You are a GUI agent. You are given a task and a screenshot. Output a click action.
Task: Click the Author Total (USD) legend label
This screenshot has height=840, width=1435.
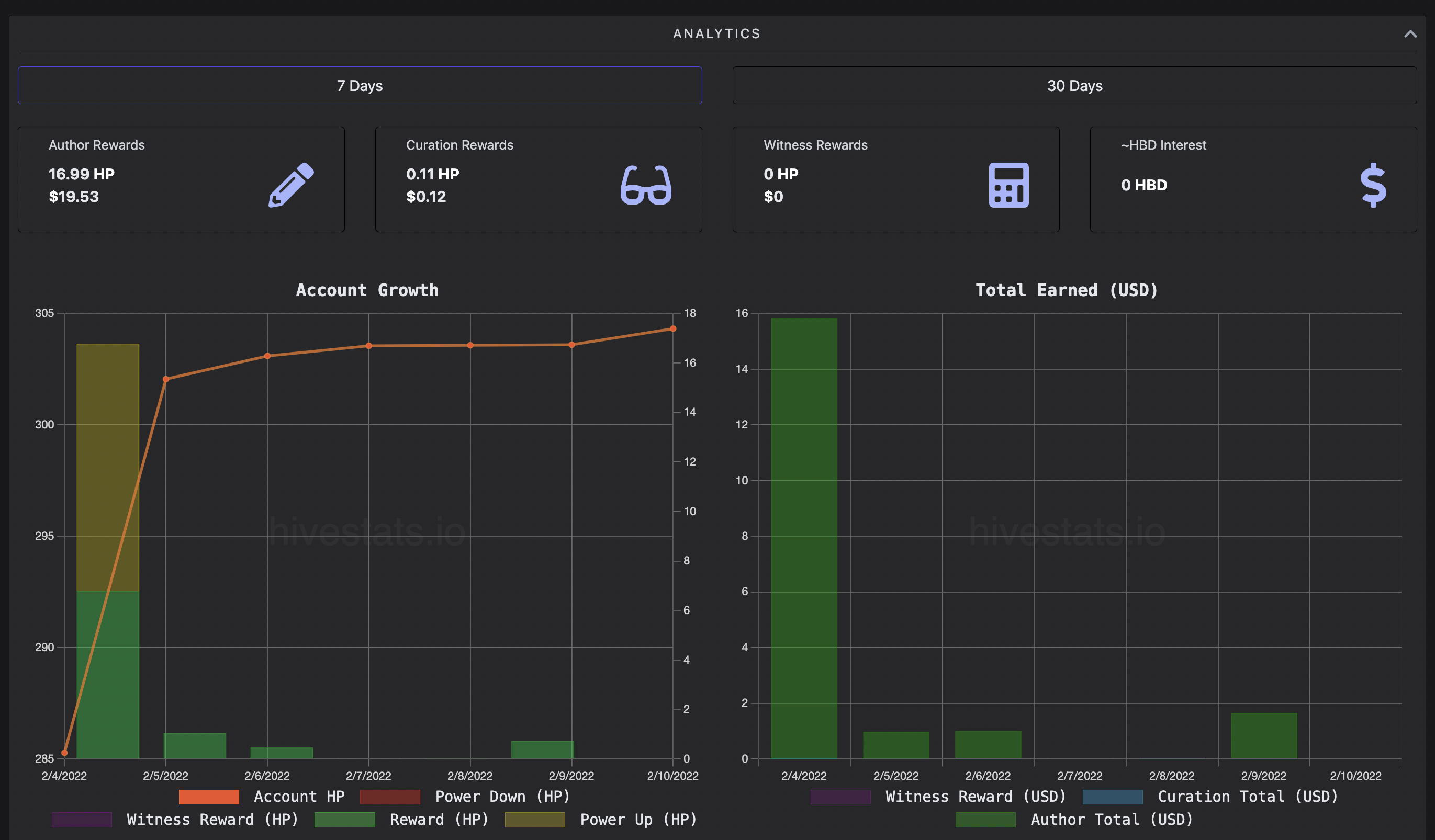click(x=1112, y=820)
